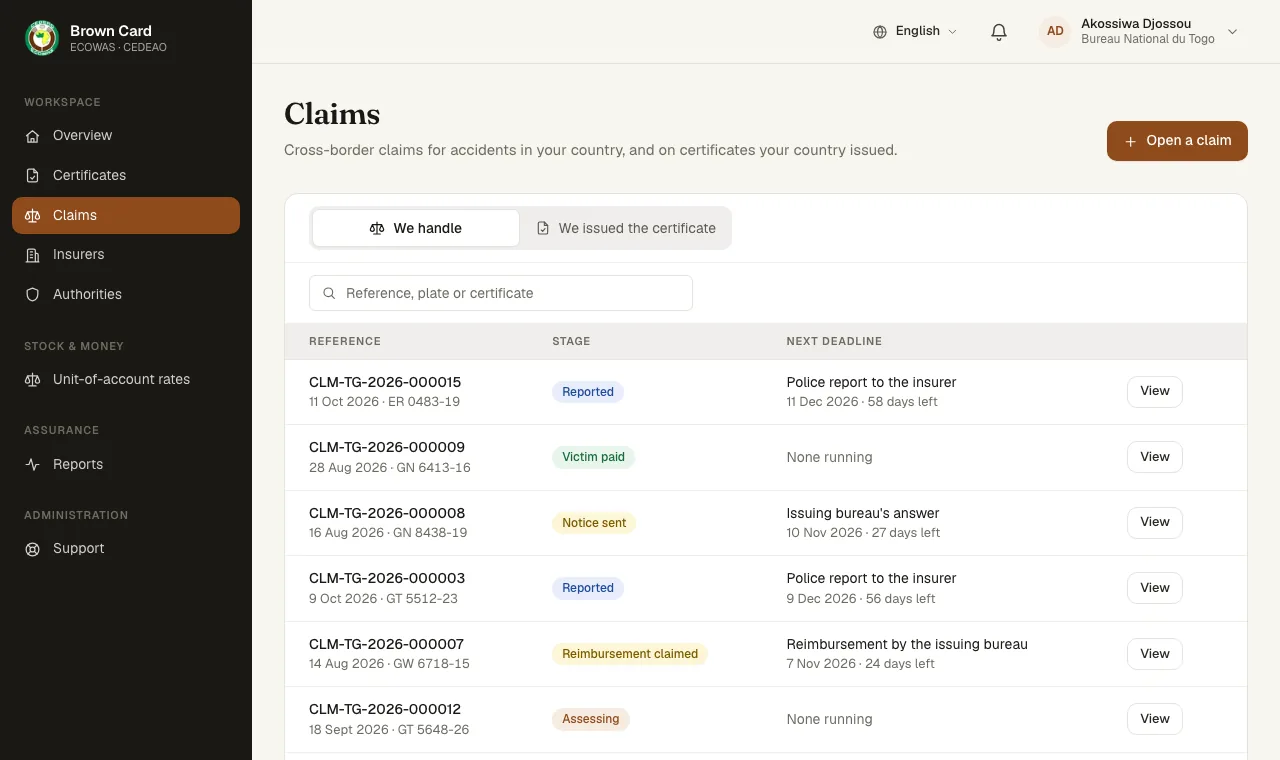
Task: Click the Unit-of-account rates scale icon
Action: (33, 380)
